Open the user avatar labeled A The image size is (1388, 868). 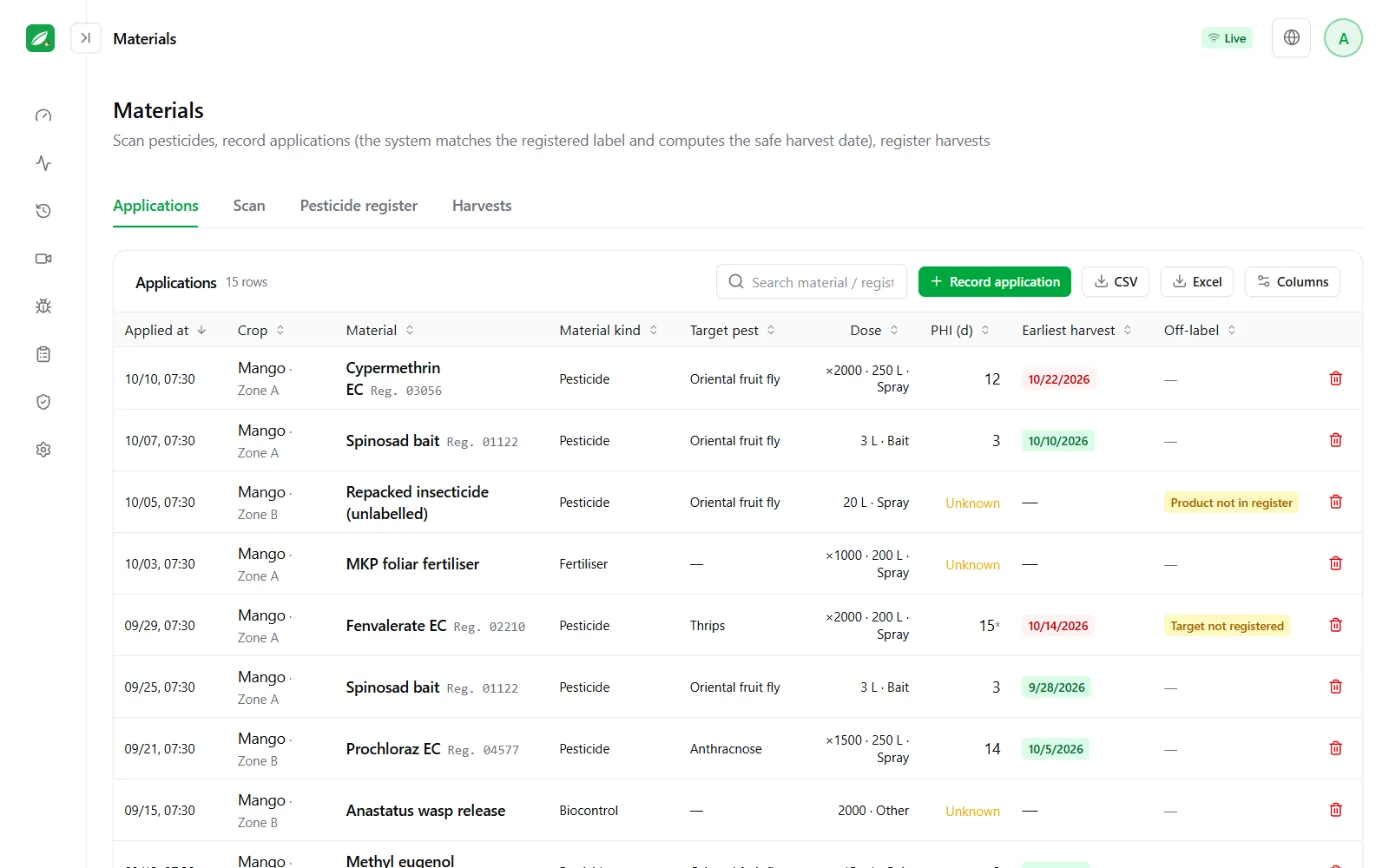coord(1343,38)
